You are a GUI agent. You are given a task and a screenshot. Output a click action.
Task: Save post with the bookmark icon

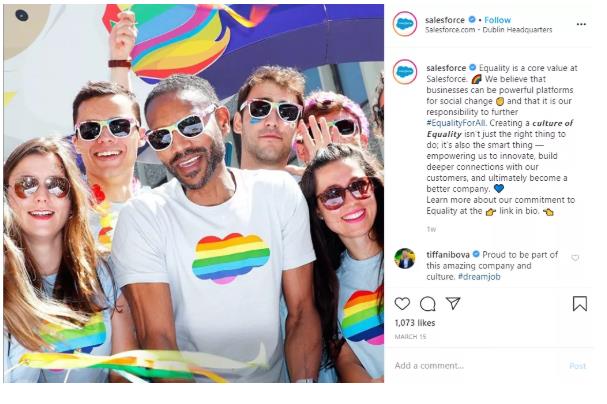[x=580, y=303]
